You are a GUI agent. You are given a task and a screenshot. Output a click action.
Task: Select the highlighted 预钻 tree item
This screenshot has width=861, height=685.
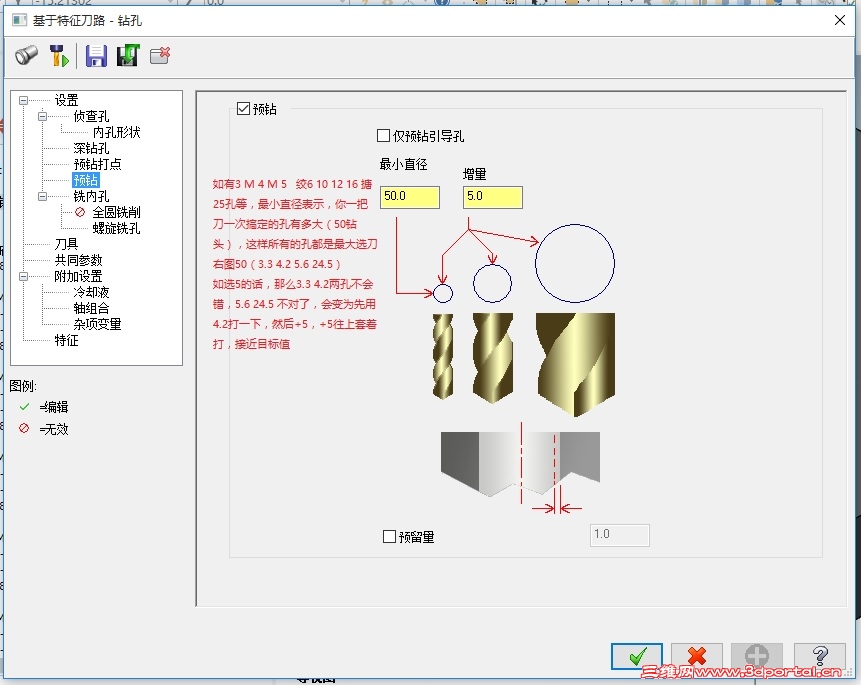85,180
